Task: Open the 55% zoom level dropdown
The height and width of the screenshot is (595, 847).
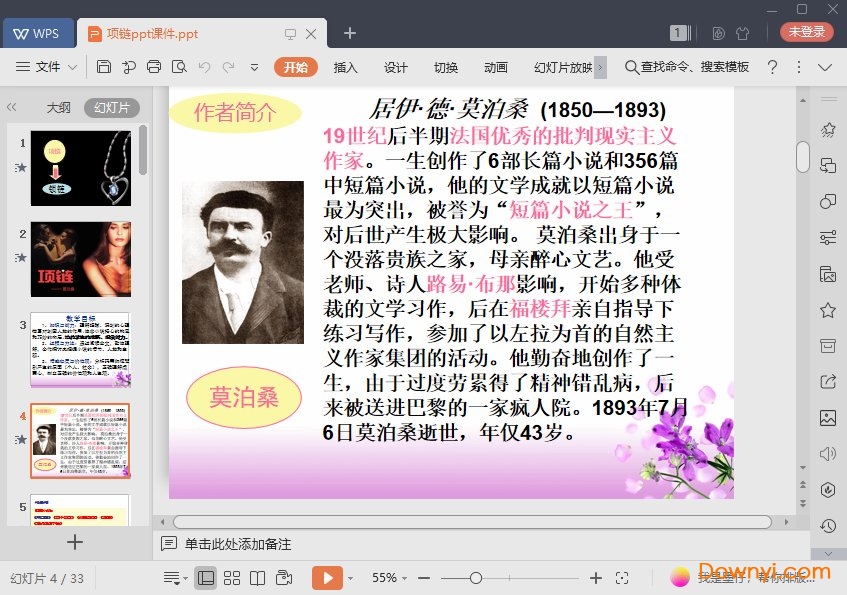Action: point(390,578)
